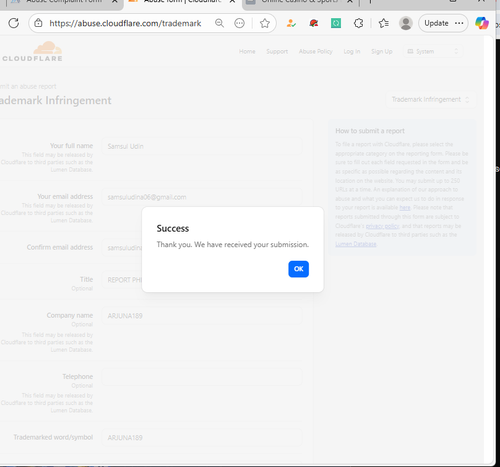Click the Cloudflare logo
The image size is (500, 467).
point(32,52)
